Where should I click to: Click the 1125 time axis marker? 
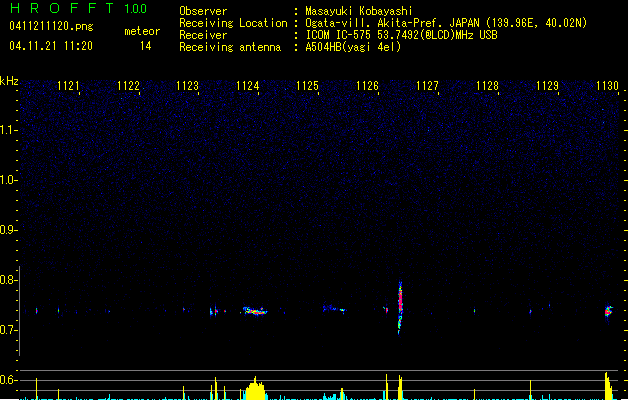coord(307,86)
